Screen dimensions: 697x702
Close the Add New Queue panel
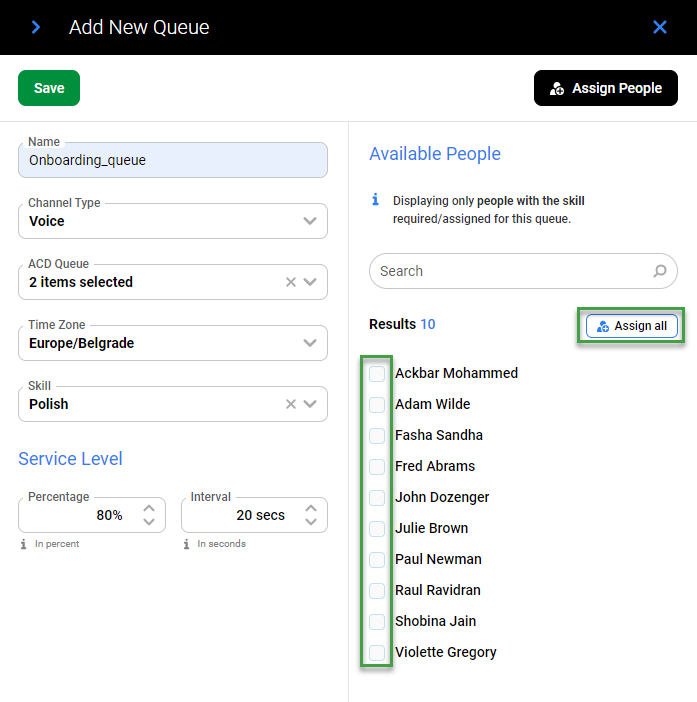pyautogui.click(x=660, y=27)
